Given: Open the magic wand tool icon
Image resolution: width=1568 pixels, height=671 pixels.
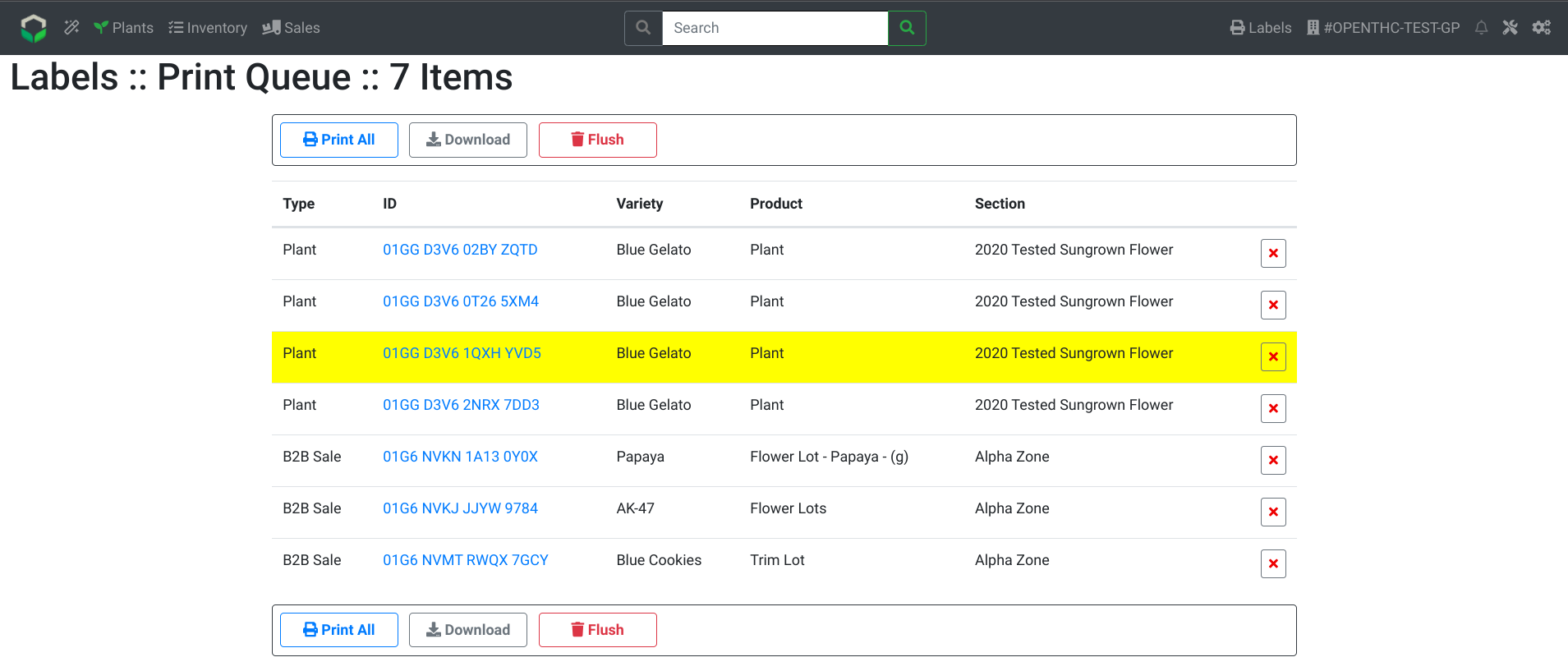Looking at the screenshot, I should pos(72,28).
